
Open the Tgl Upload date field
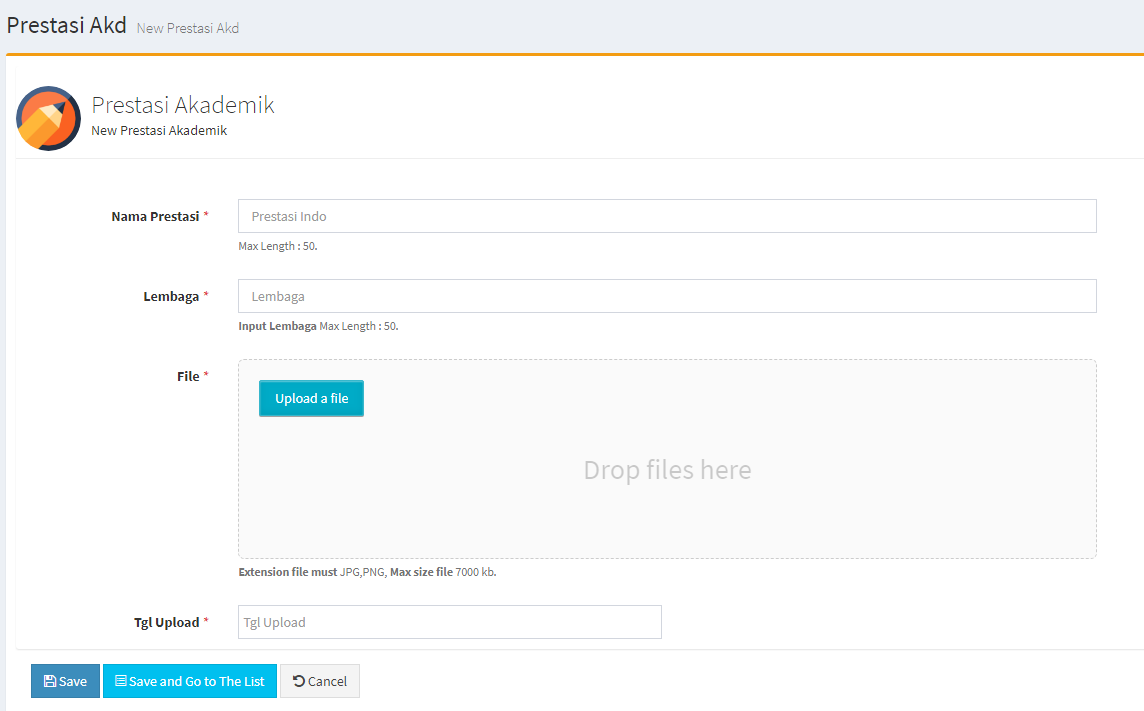(450, 622)
